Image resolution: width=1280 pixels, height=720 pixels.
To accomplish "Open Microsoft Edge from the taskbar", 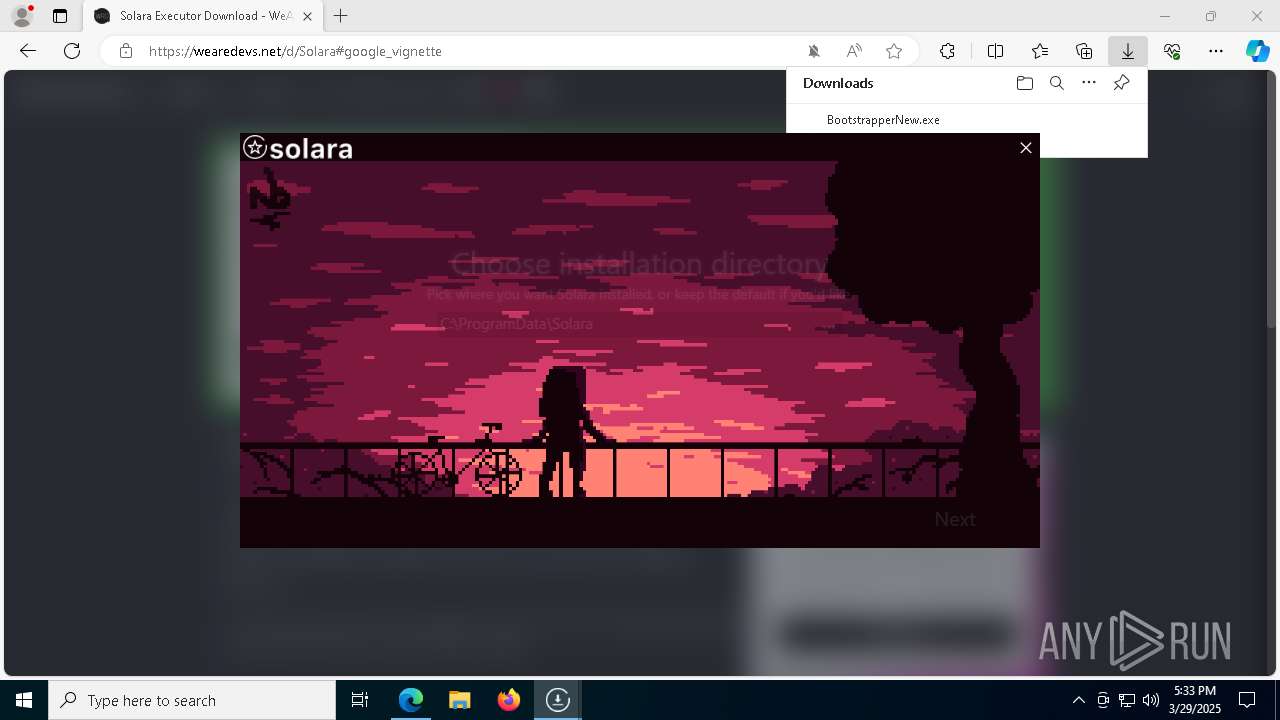I will point(411,700).
